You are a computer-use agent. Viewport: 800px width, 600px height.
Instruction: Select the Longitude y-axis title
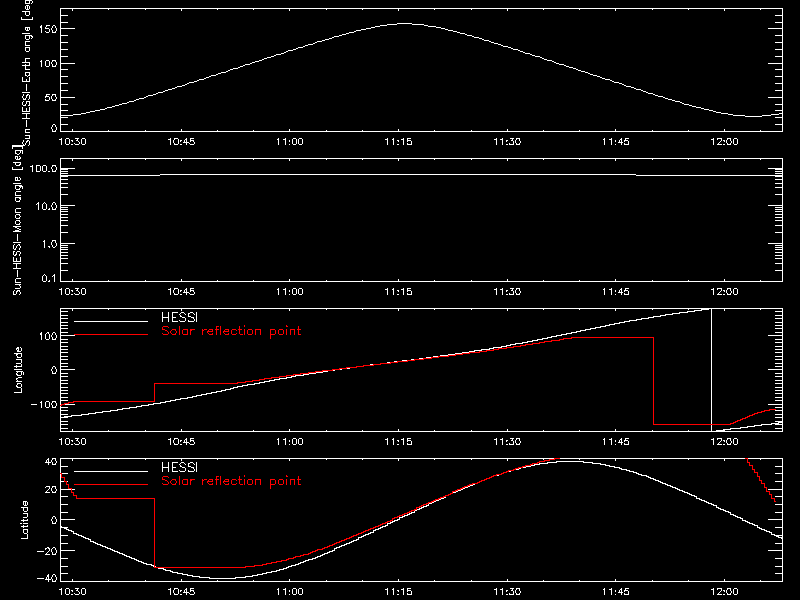[18, 370]
